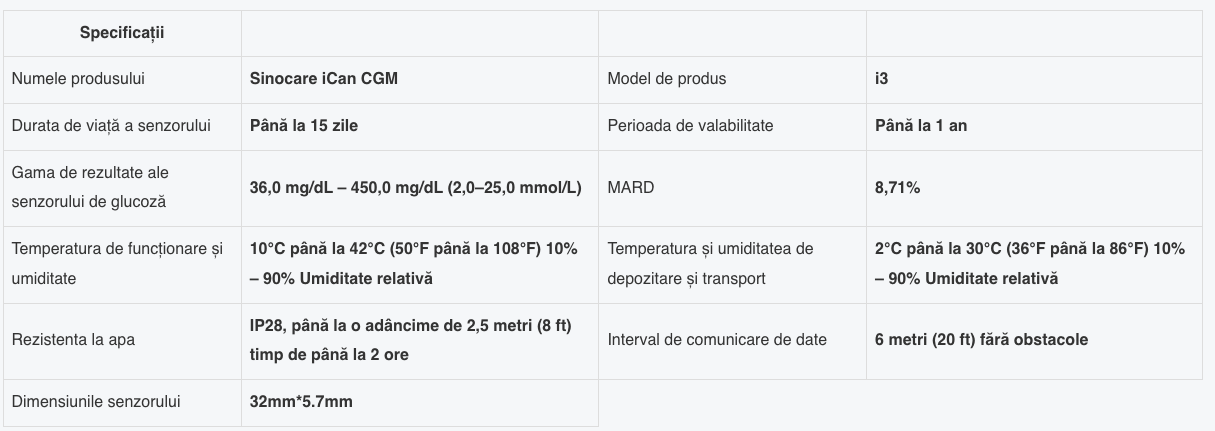Click the Specificații table header
1215x431 pixels.
122,33
